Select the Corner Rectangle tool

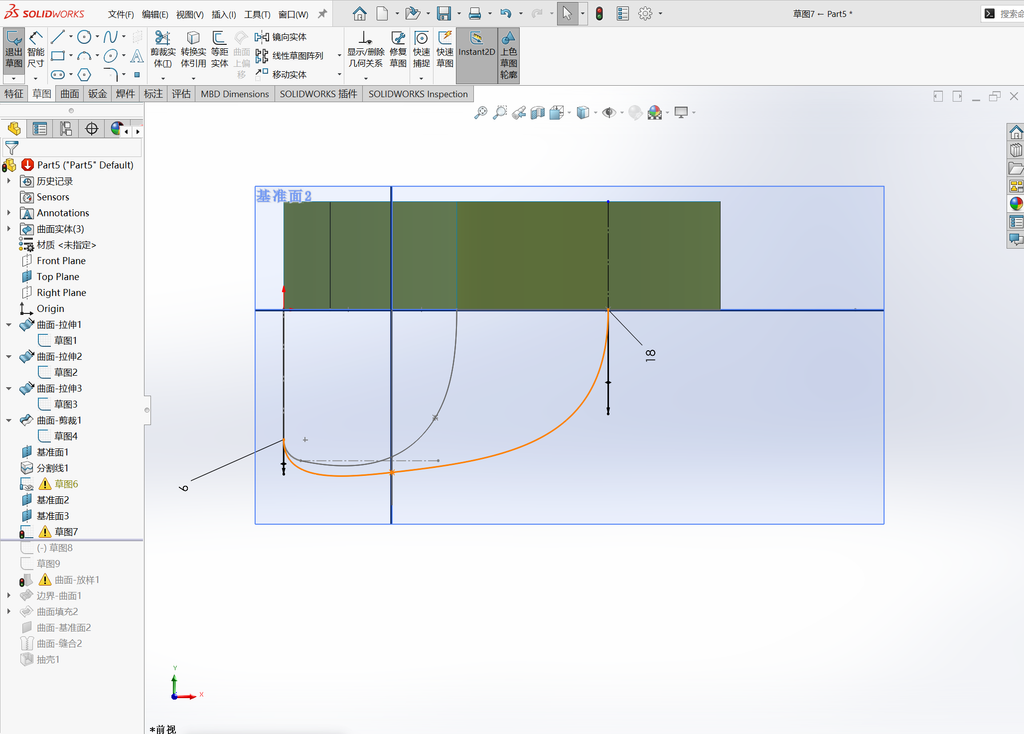point(57,56)
